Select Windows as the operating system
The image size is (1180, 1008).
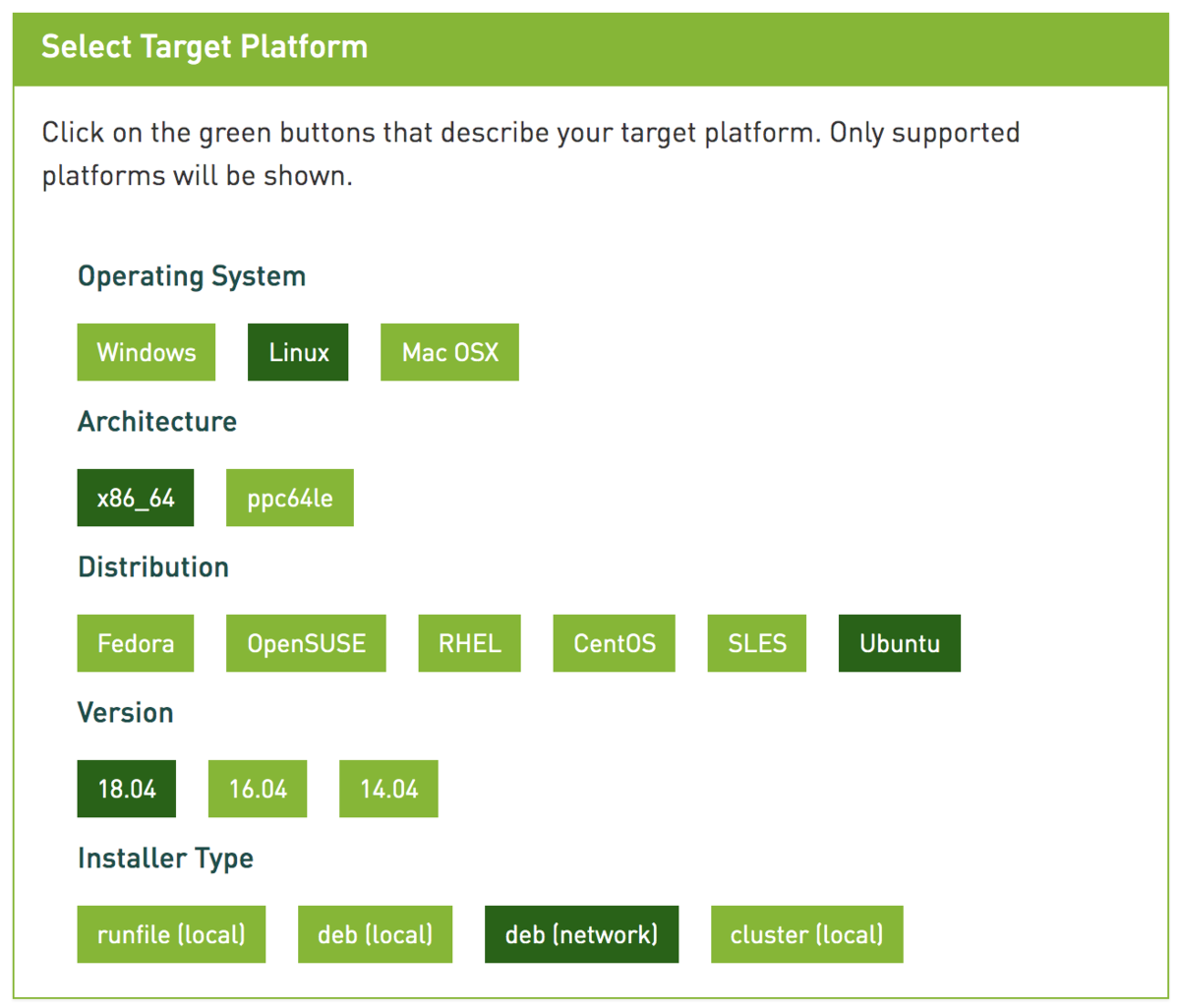point(147,352)
